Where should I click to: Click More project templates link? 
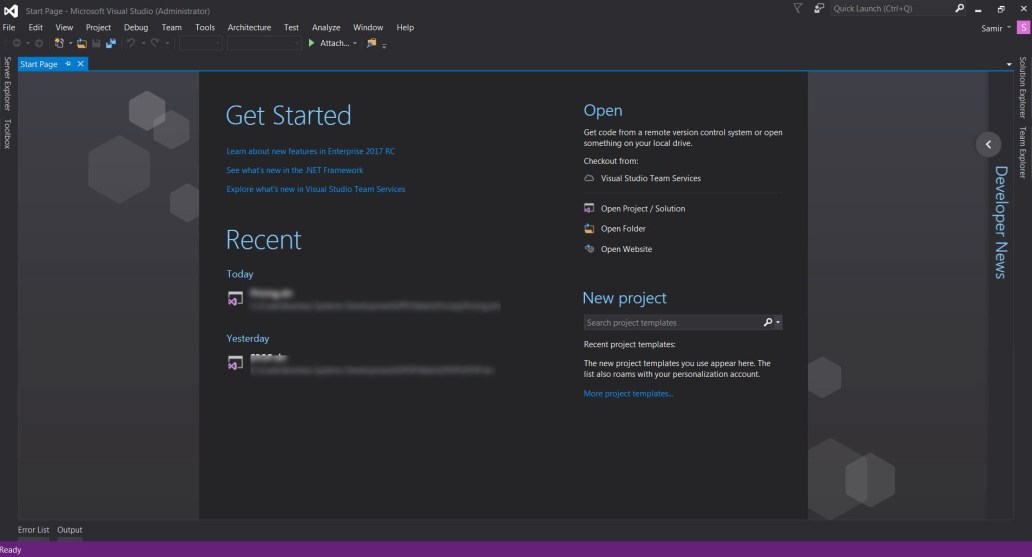coord(628,394)
